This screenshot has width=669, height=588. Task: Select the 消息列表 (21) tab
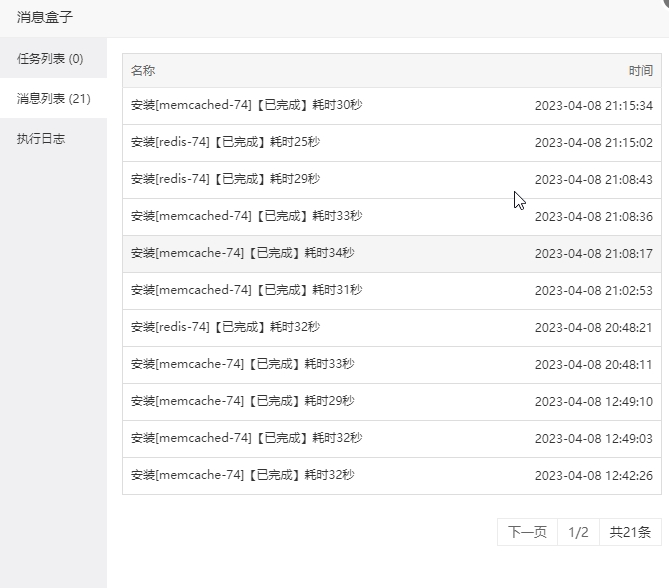[x=53, y=98]
